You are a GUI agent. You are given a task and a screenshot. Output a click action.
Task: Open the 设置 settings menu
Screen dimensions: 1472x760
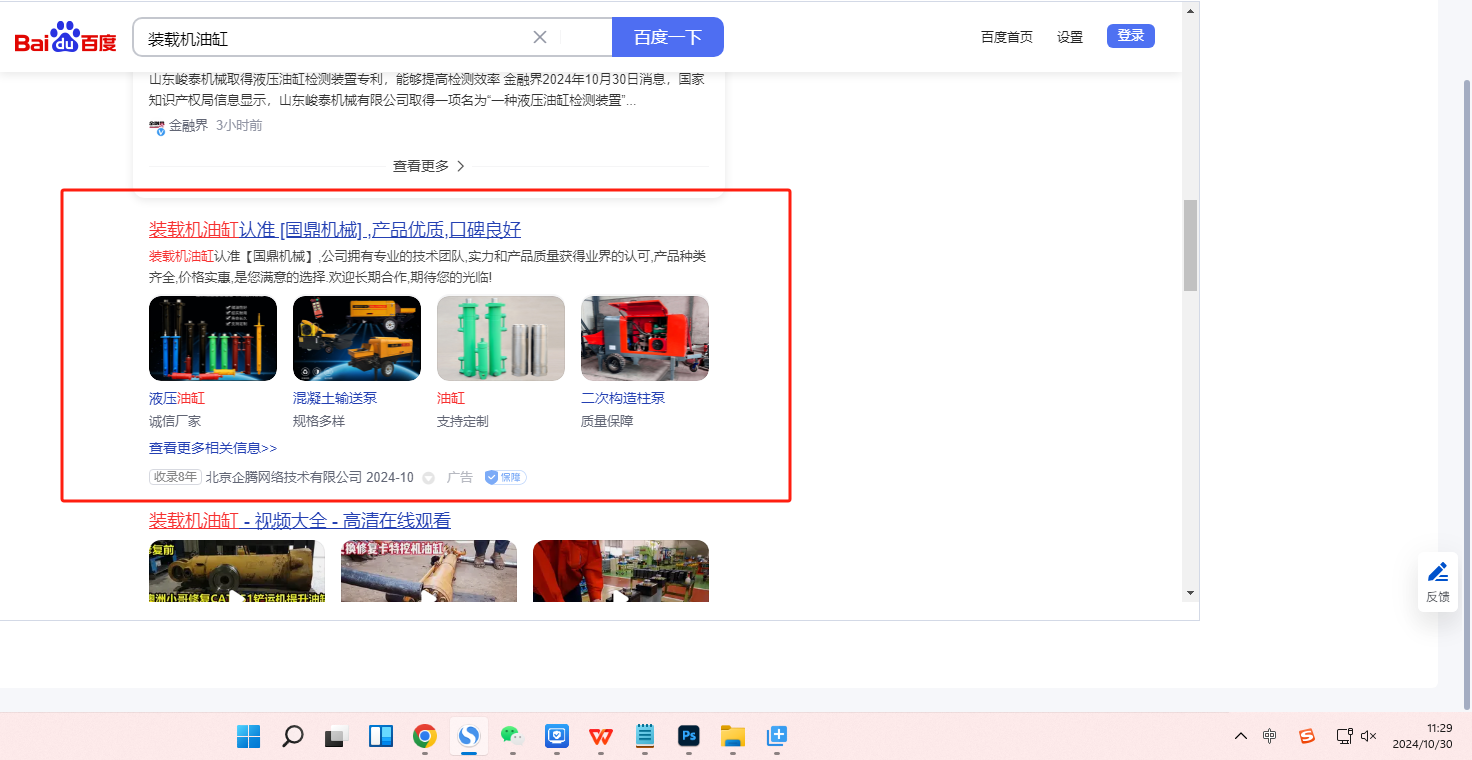[x=1070, y=37]
